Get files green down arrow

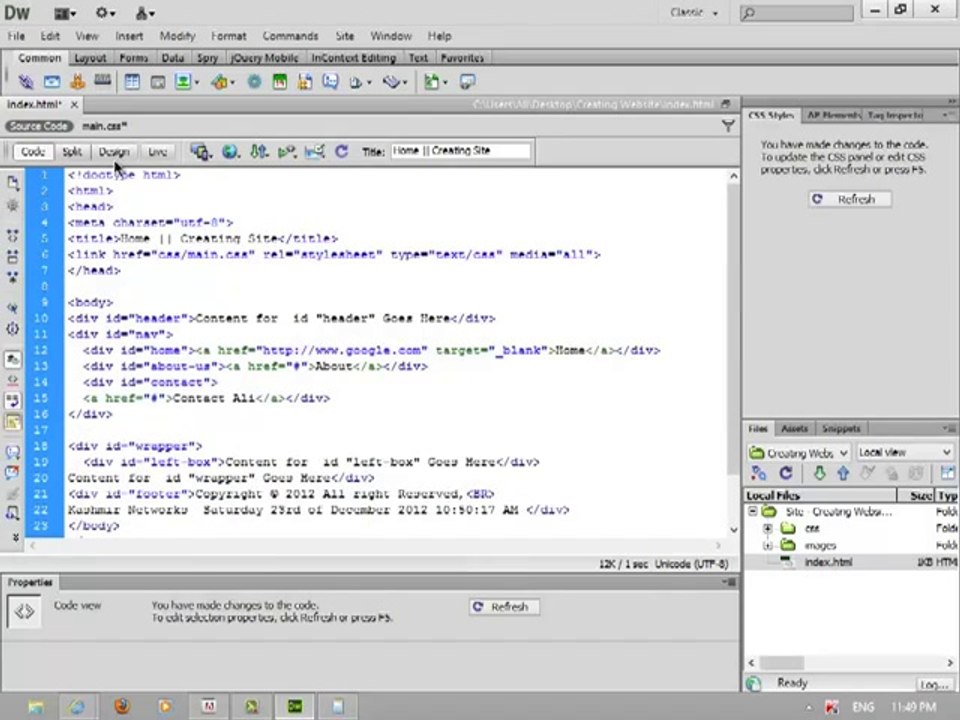[x=819, y=473]
